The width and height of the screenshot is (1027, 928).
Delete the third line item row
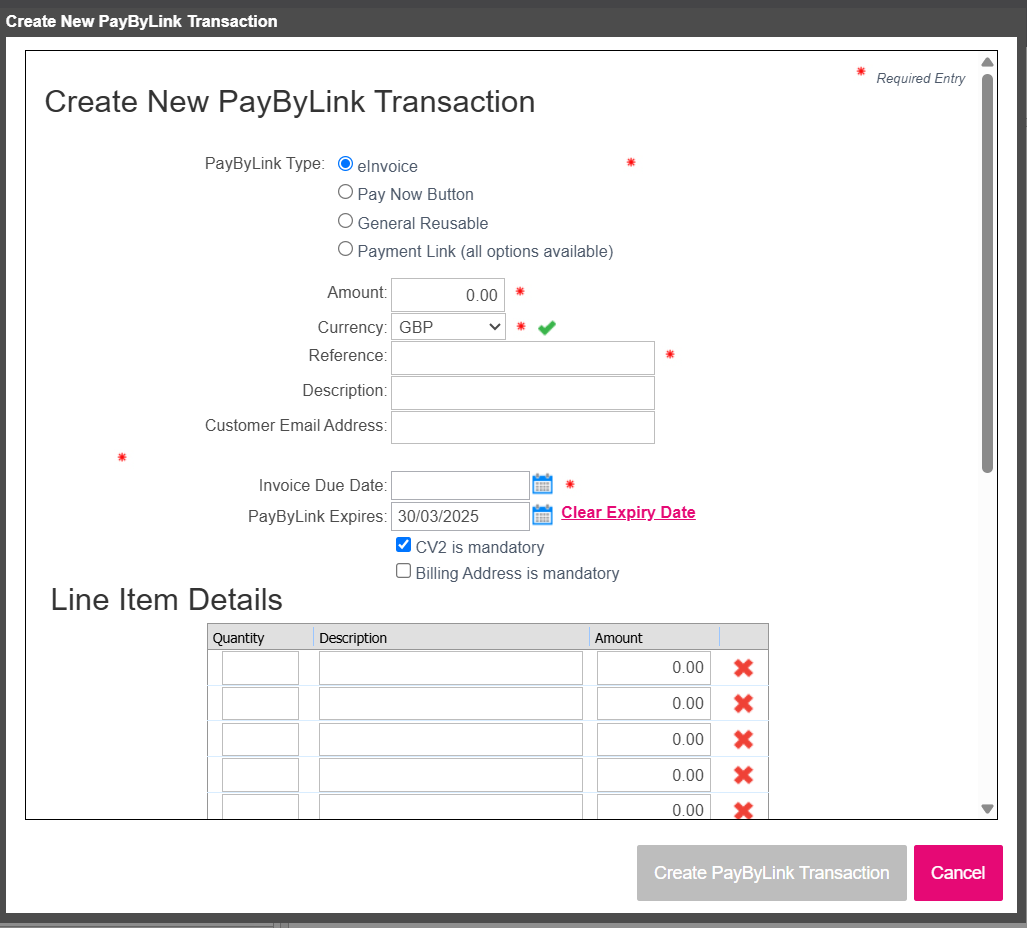(743, 739)
